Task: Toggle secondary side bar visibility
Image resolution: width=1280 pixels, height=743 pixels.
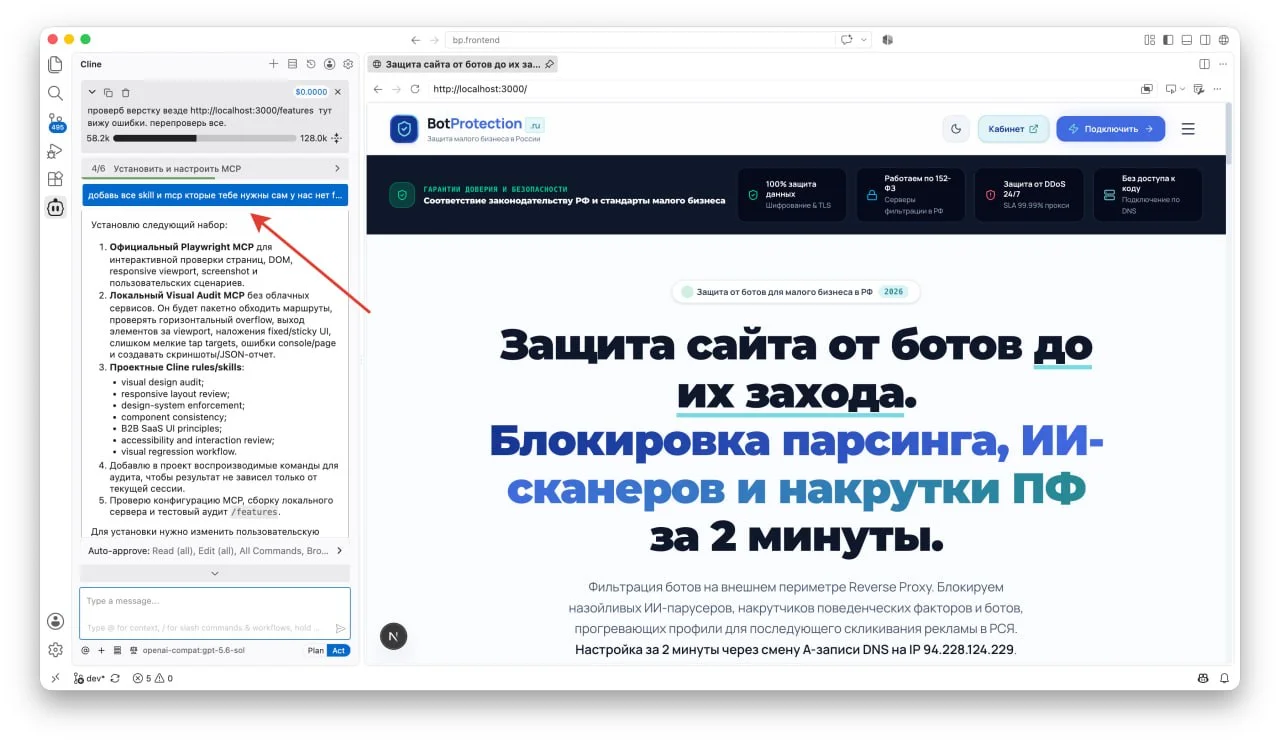Action: pos(1204,40)
